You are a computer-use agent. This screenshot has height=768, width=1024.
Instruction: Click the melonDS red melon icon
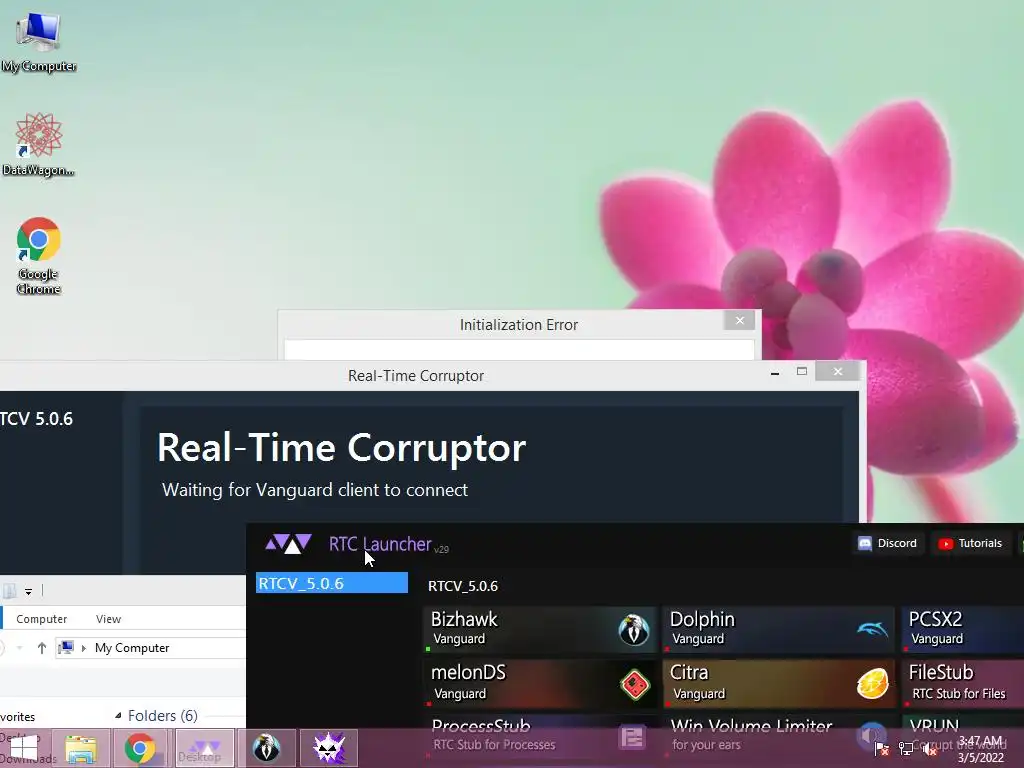coord(635,684)
